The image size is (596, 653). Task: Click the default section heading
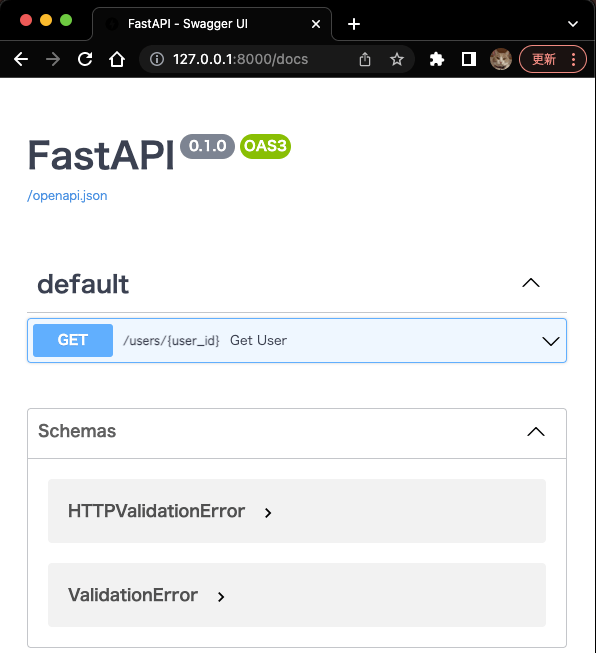[x=83, y=284]
